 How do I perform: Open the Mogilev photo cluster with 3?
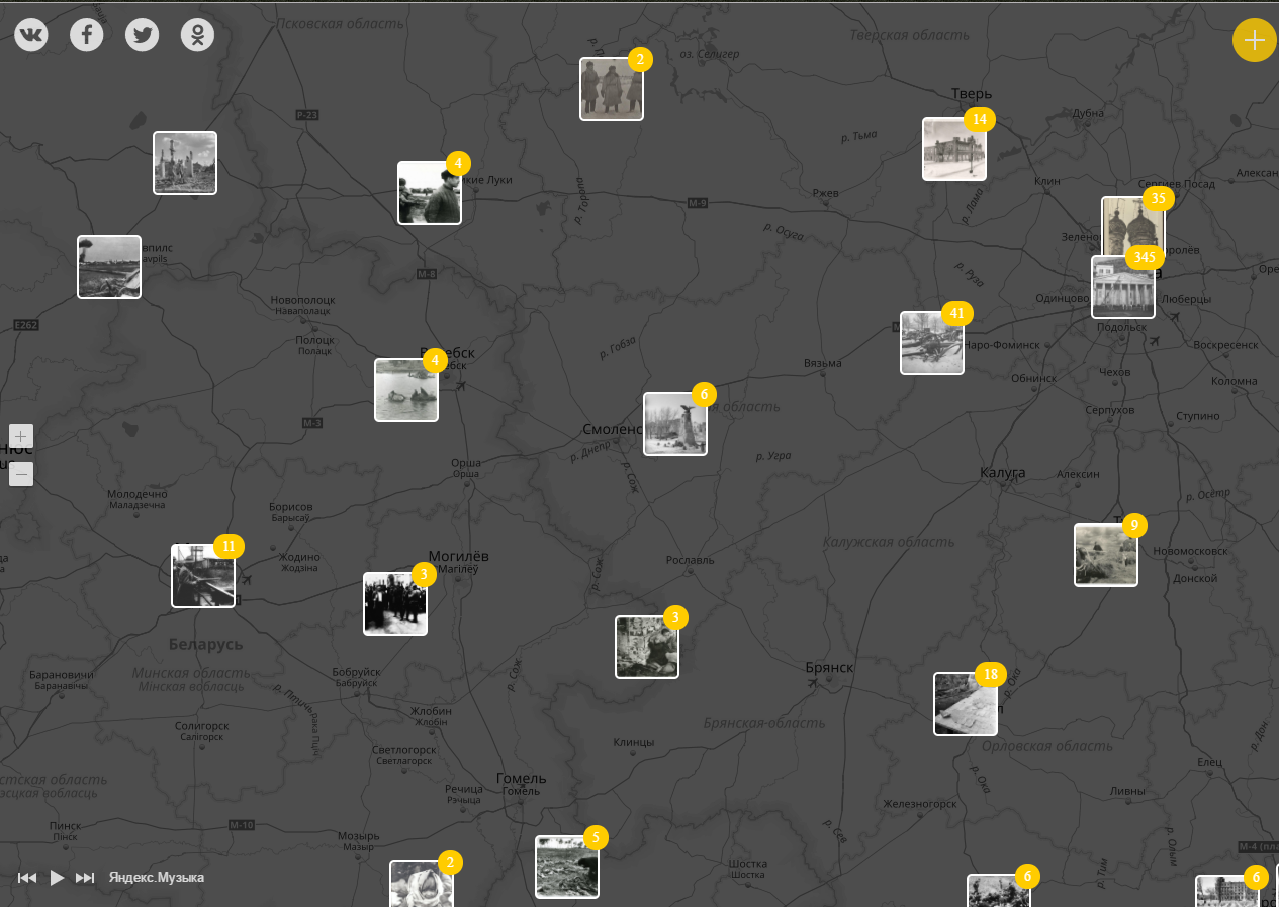pyautogui.click(x=395, y=604)
